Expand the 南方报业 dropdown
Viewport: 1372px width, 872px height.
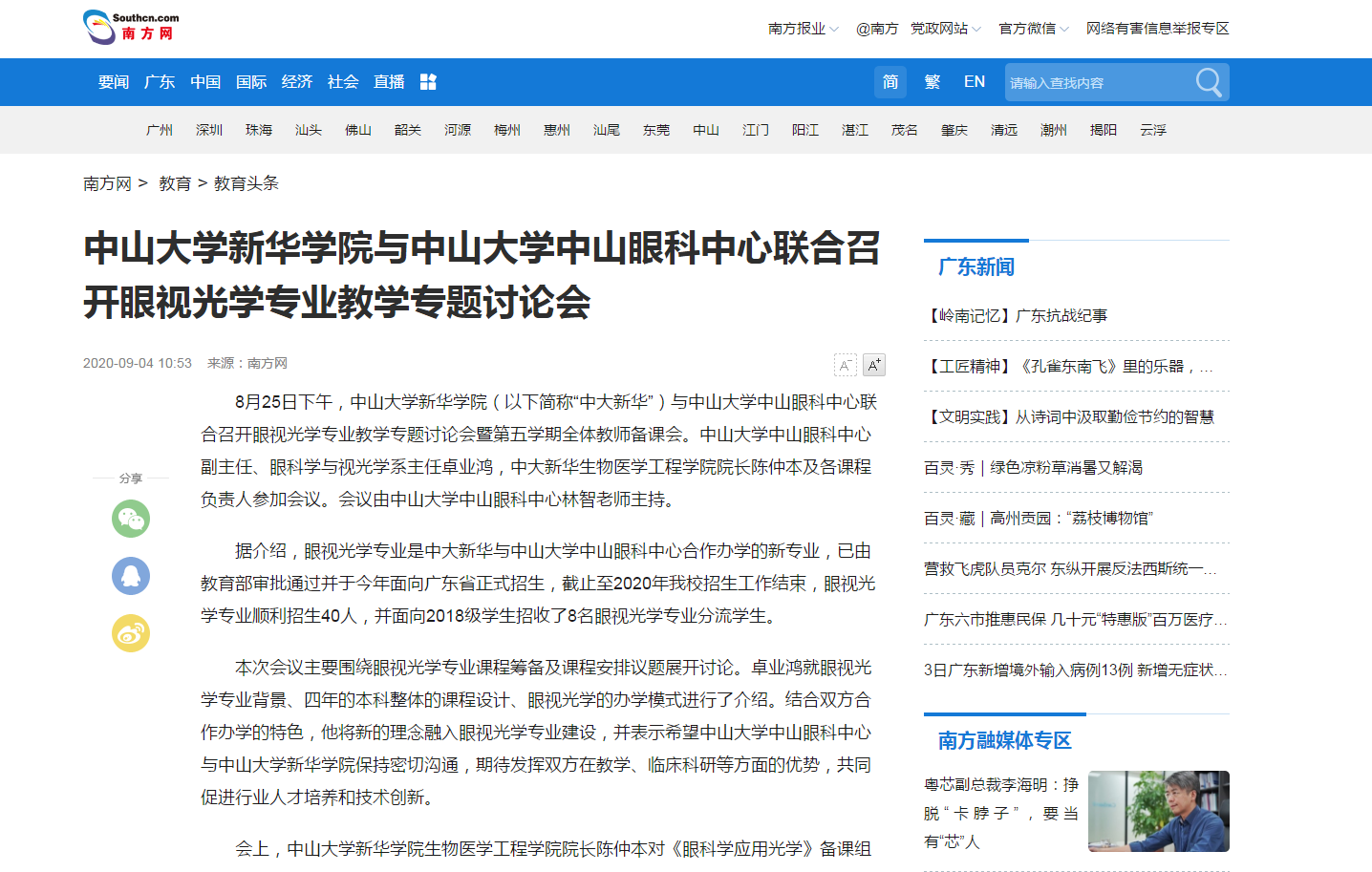tap(803, 29)
